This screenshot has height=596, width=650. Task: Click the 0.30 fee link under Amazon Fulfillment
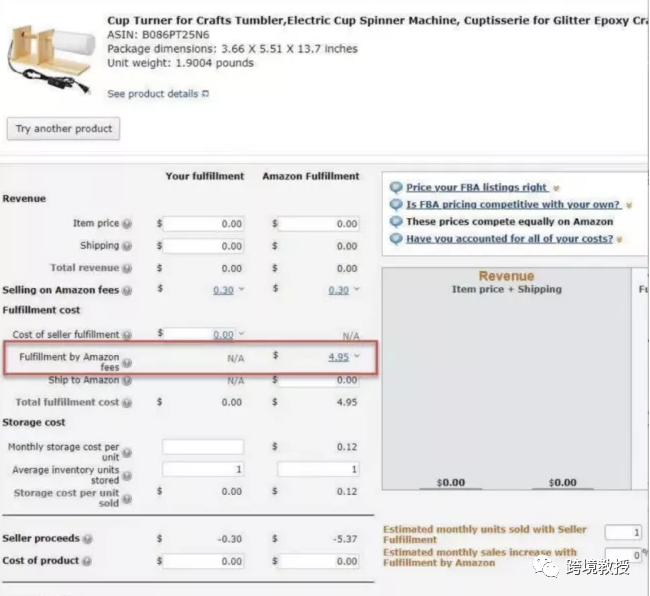tap(339, 290)
